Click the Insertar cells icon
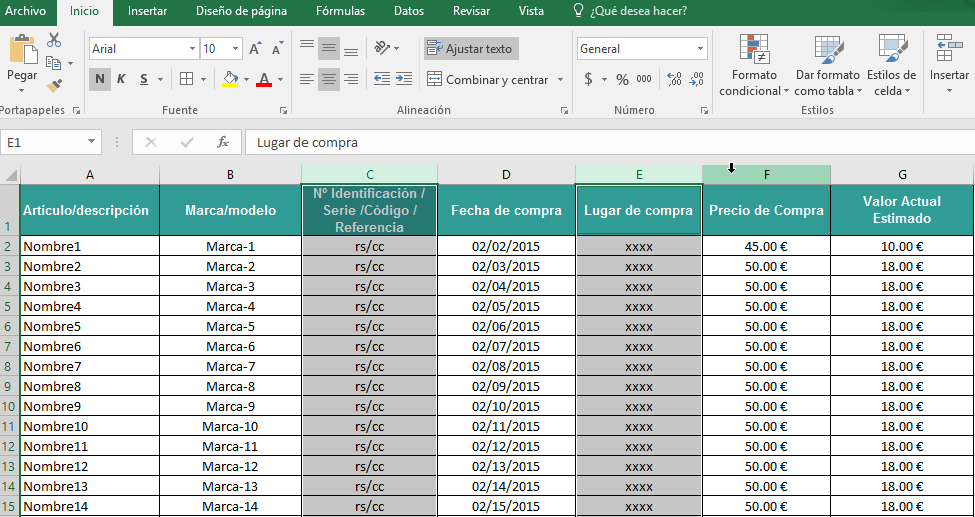The height and width of the screenshot is (517, 975). [949, 65]
